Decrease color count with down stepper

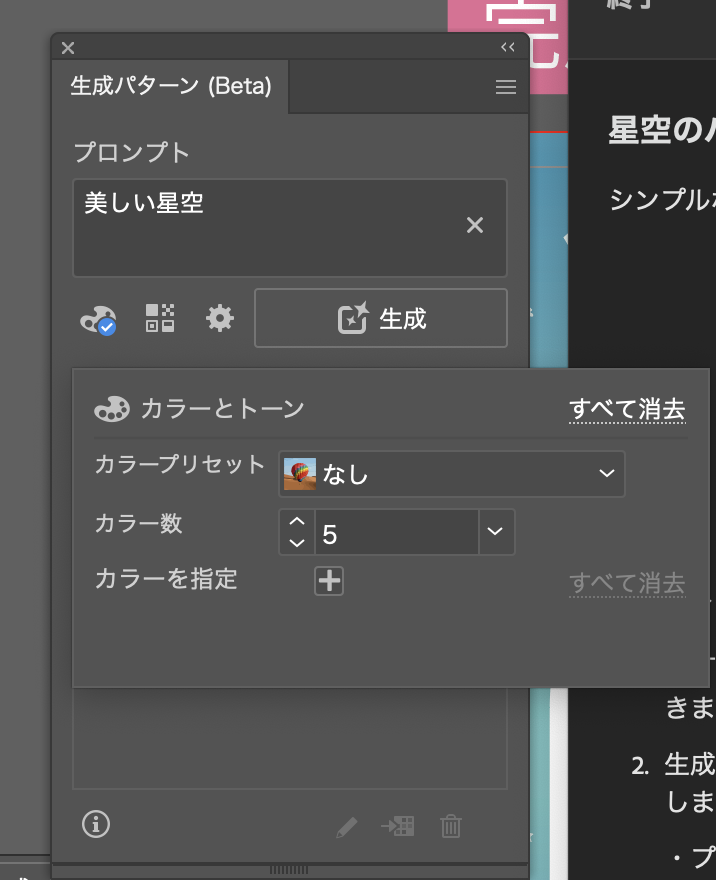click(296, 543)
